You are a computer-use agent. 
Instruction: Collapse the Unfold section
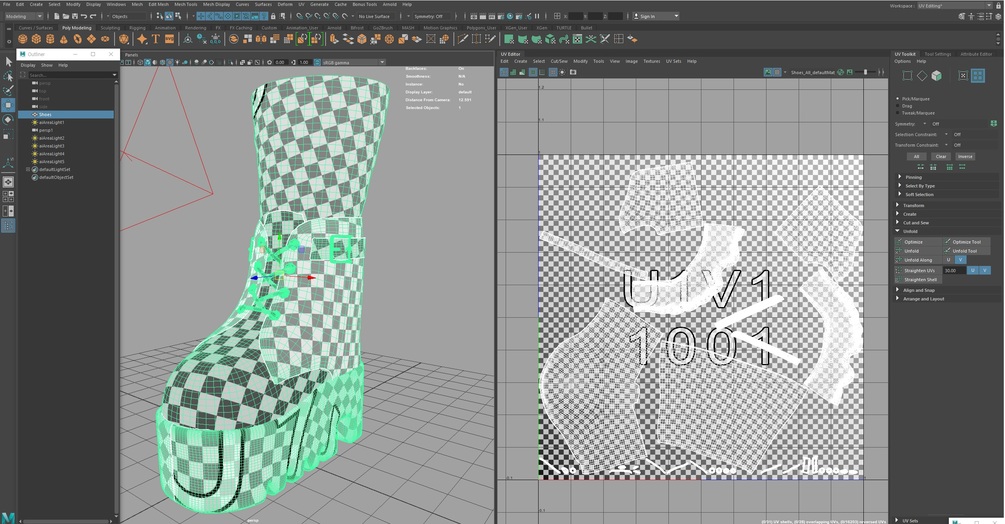[x=898, y=231]
